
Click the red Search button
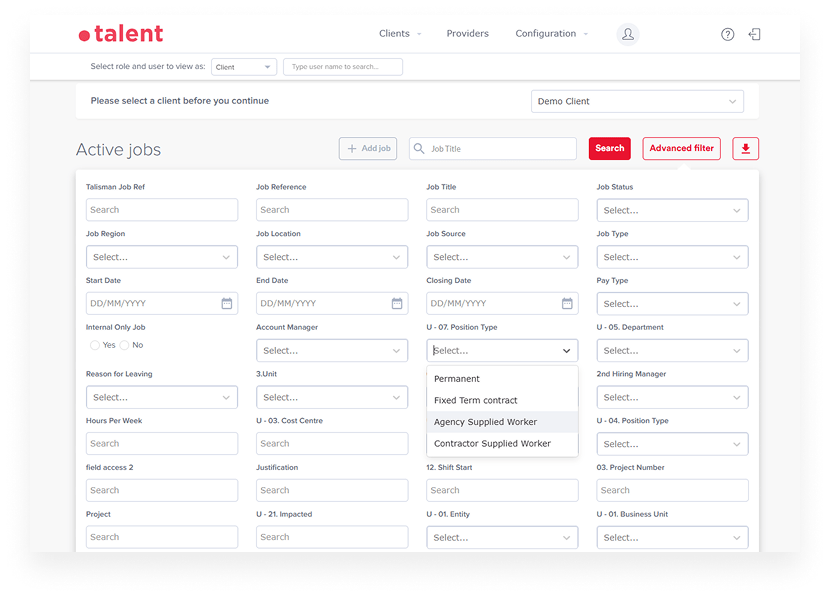coord(609,149)
